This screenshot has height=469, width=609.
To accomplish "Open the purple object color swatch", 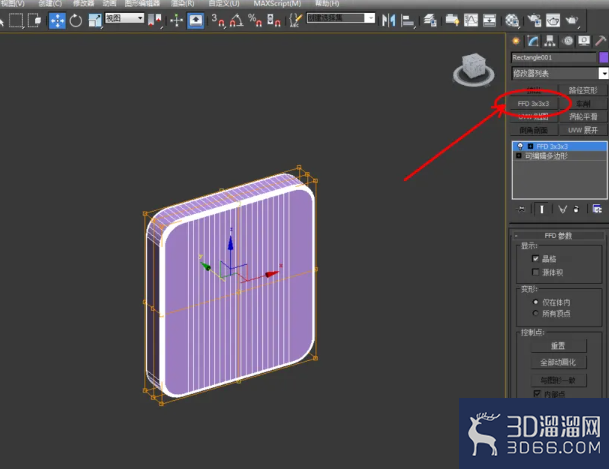I will point(604,57).
